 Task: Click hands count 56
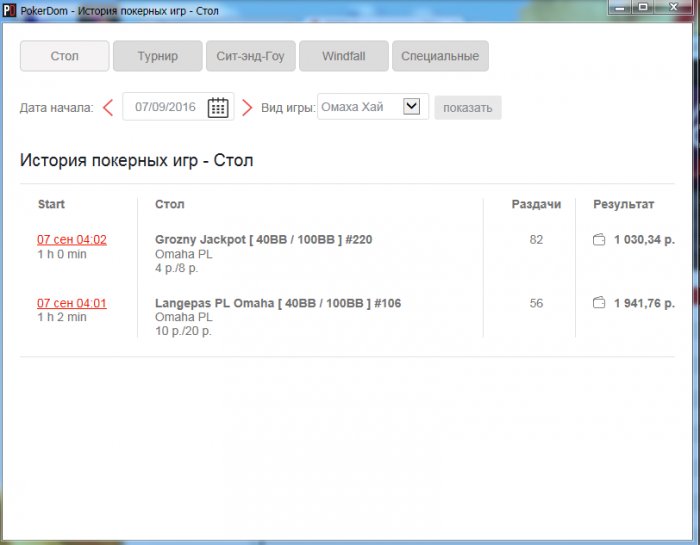pyautogui.click(x=536, y=303)
